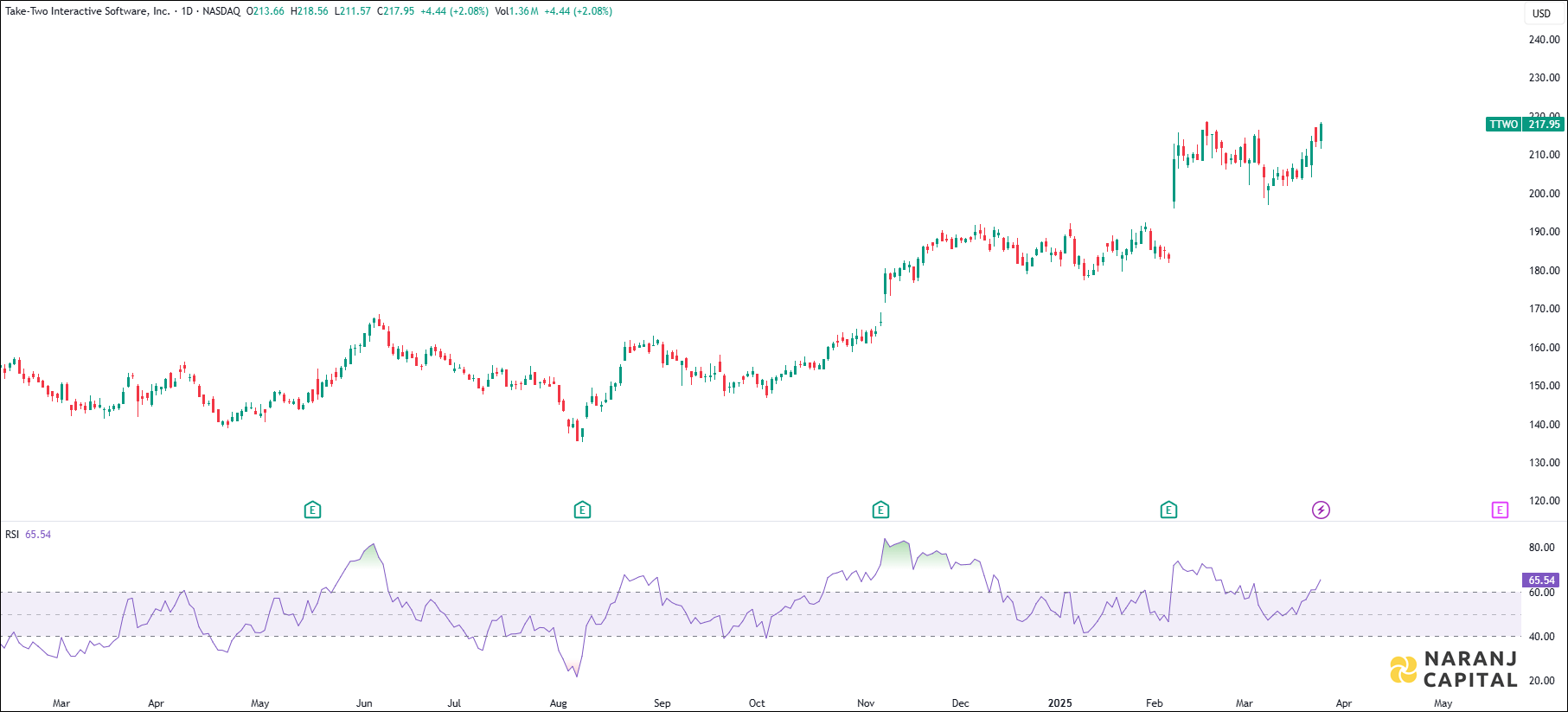This screenshot has height=712, width=1568.
Task: Select the 2025 year label on time axis
Action: coord(1059,703)
